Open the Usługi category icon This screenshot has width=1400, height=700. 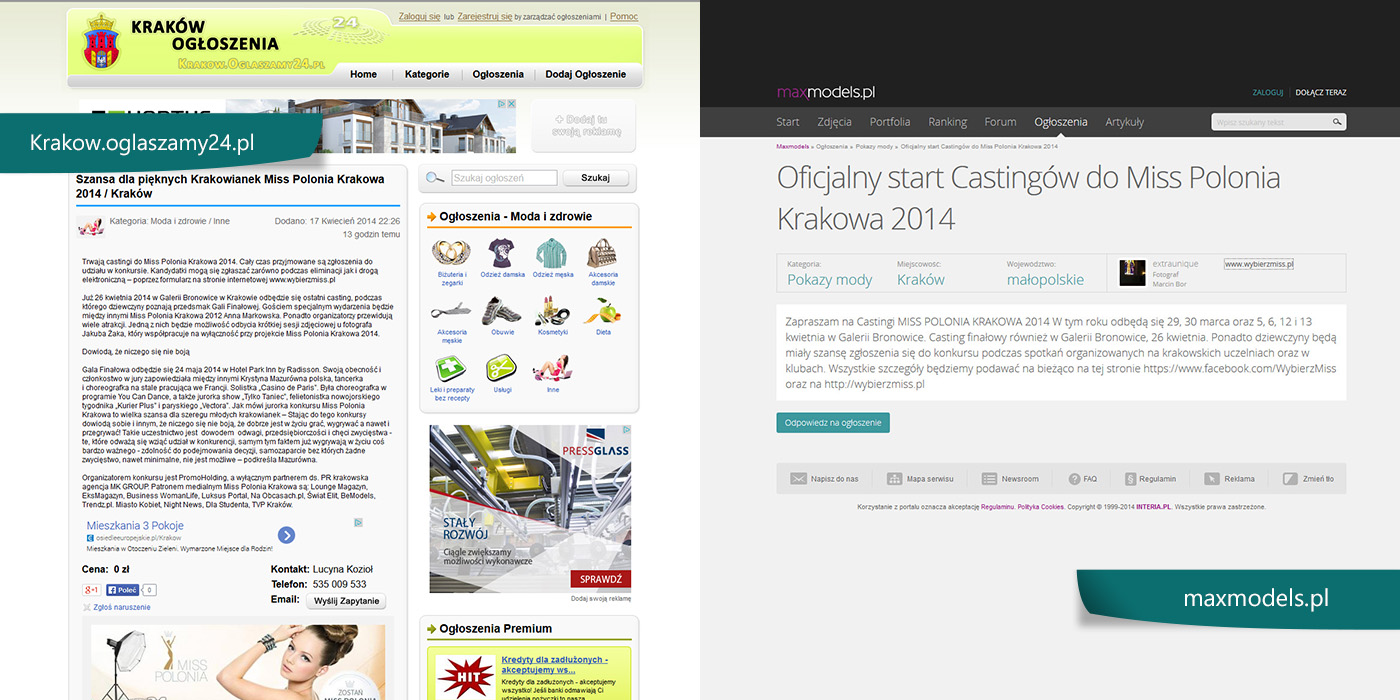[502, 369]
